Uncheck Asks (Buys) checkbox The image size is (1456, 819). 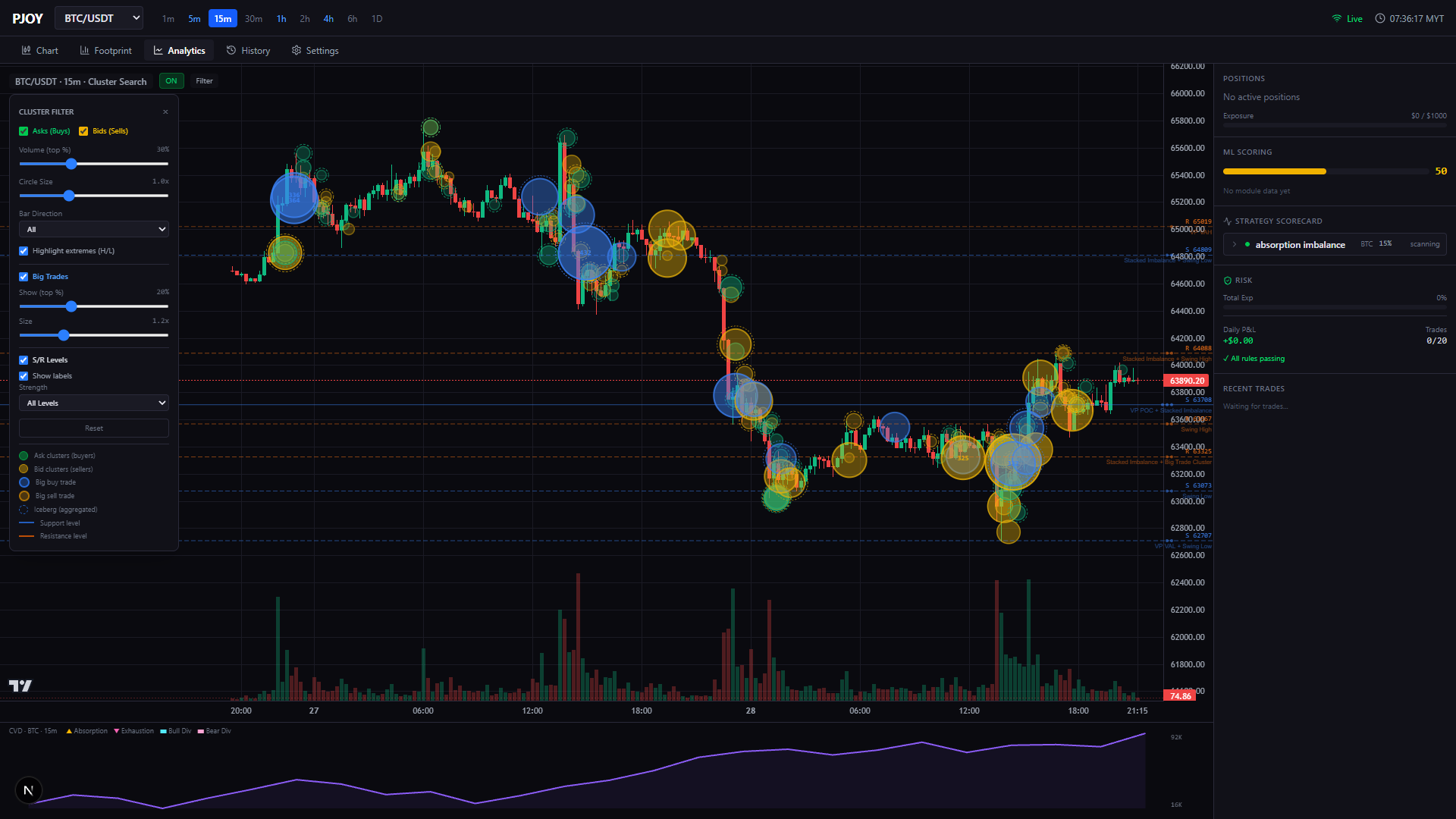click(x=24, y=131)
